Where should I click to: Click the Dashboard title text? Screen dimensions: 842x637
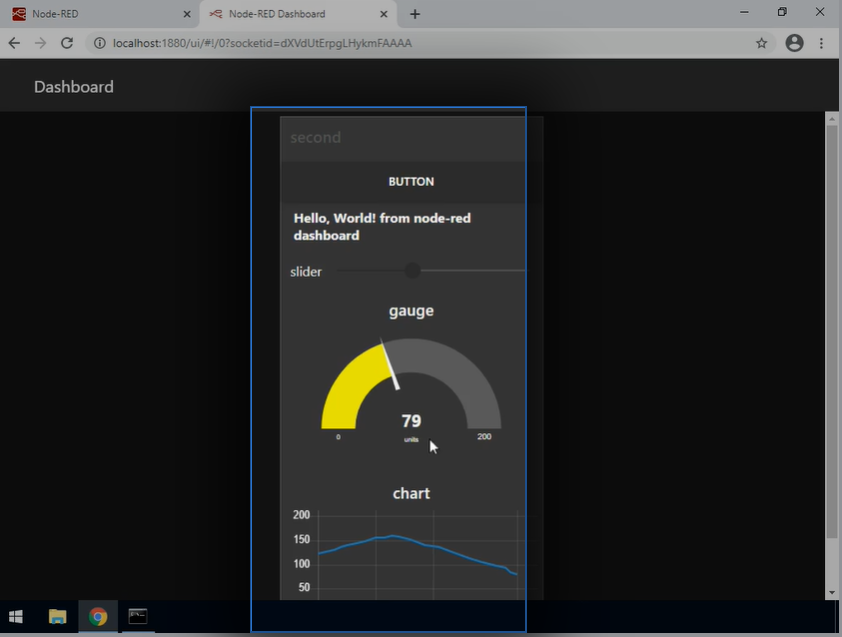click(74, 87)
